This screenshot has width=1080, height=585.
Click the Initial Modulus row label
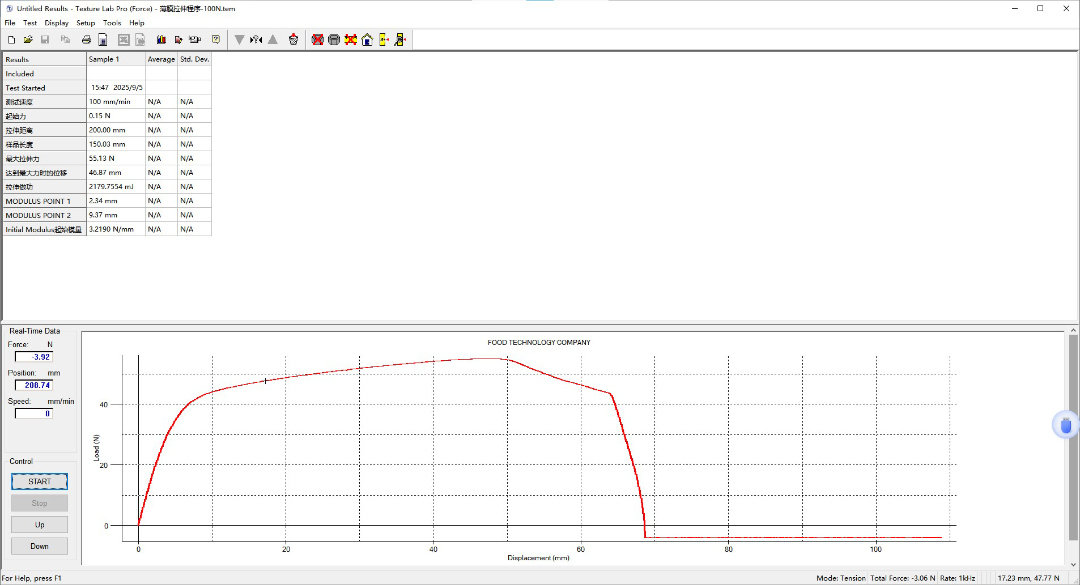point(45,229)
